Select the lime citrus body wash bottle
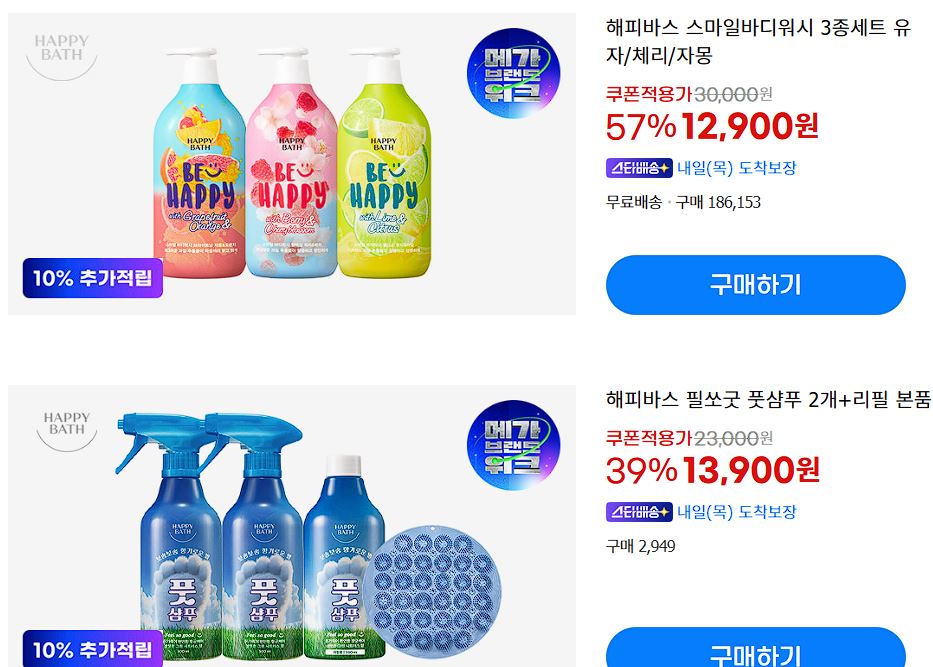The height and width of the screenshot is (667, 933). pos(384,162)
